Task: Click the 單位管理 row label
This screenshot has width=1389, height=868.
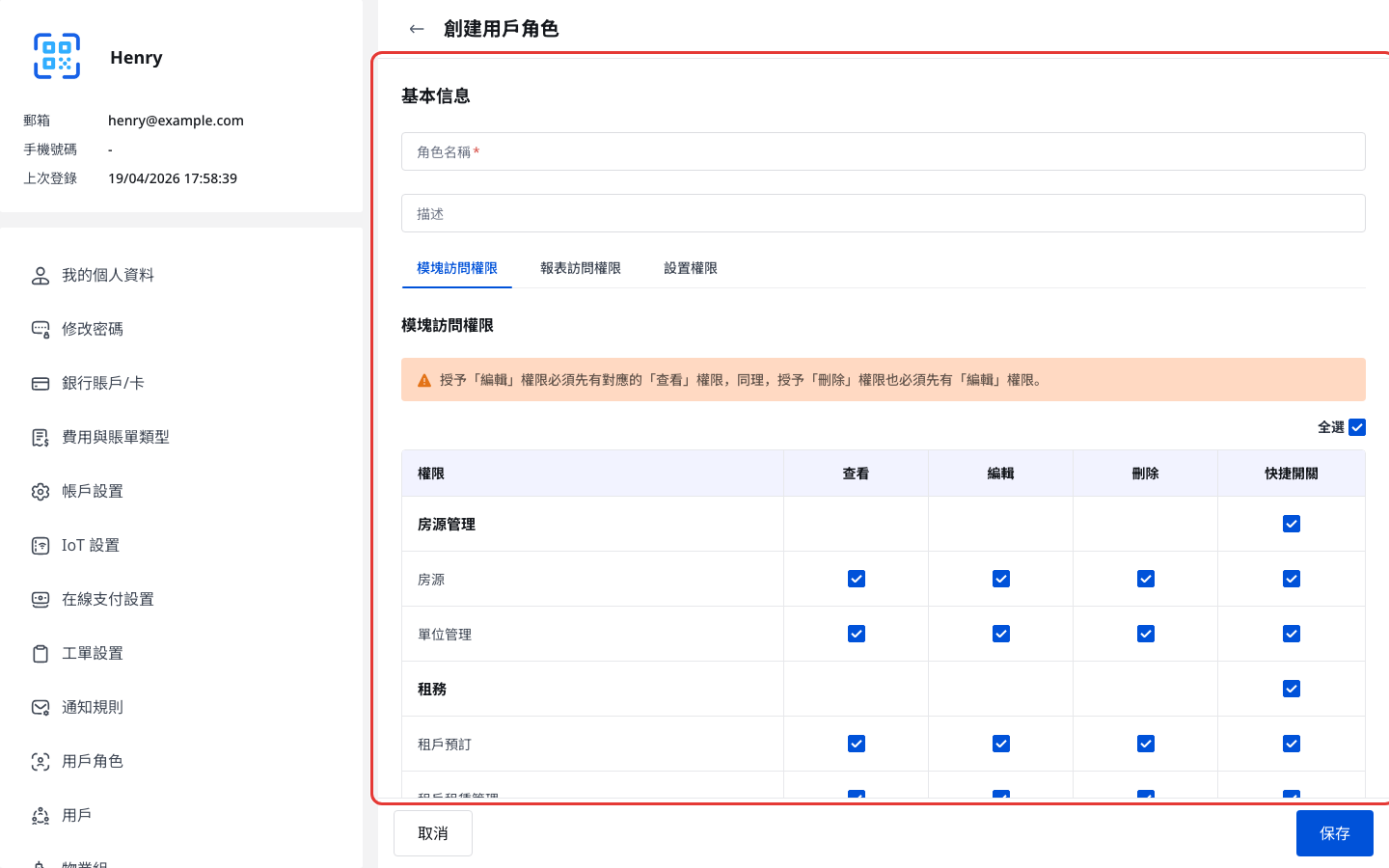Action: (x=445, y=635)
